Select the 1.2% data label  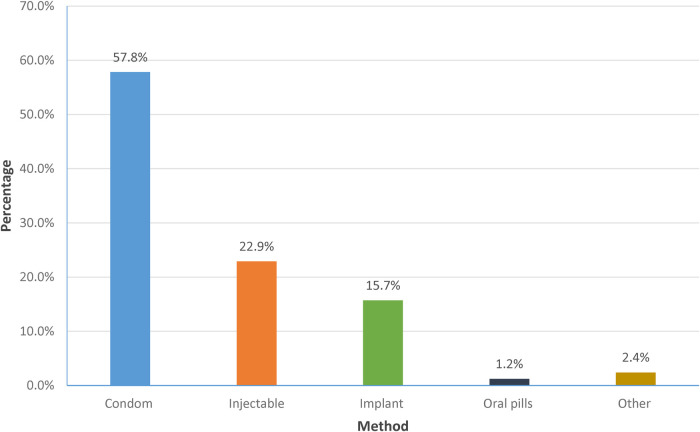(509, 364)
